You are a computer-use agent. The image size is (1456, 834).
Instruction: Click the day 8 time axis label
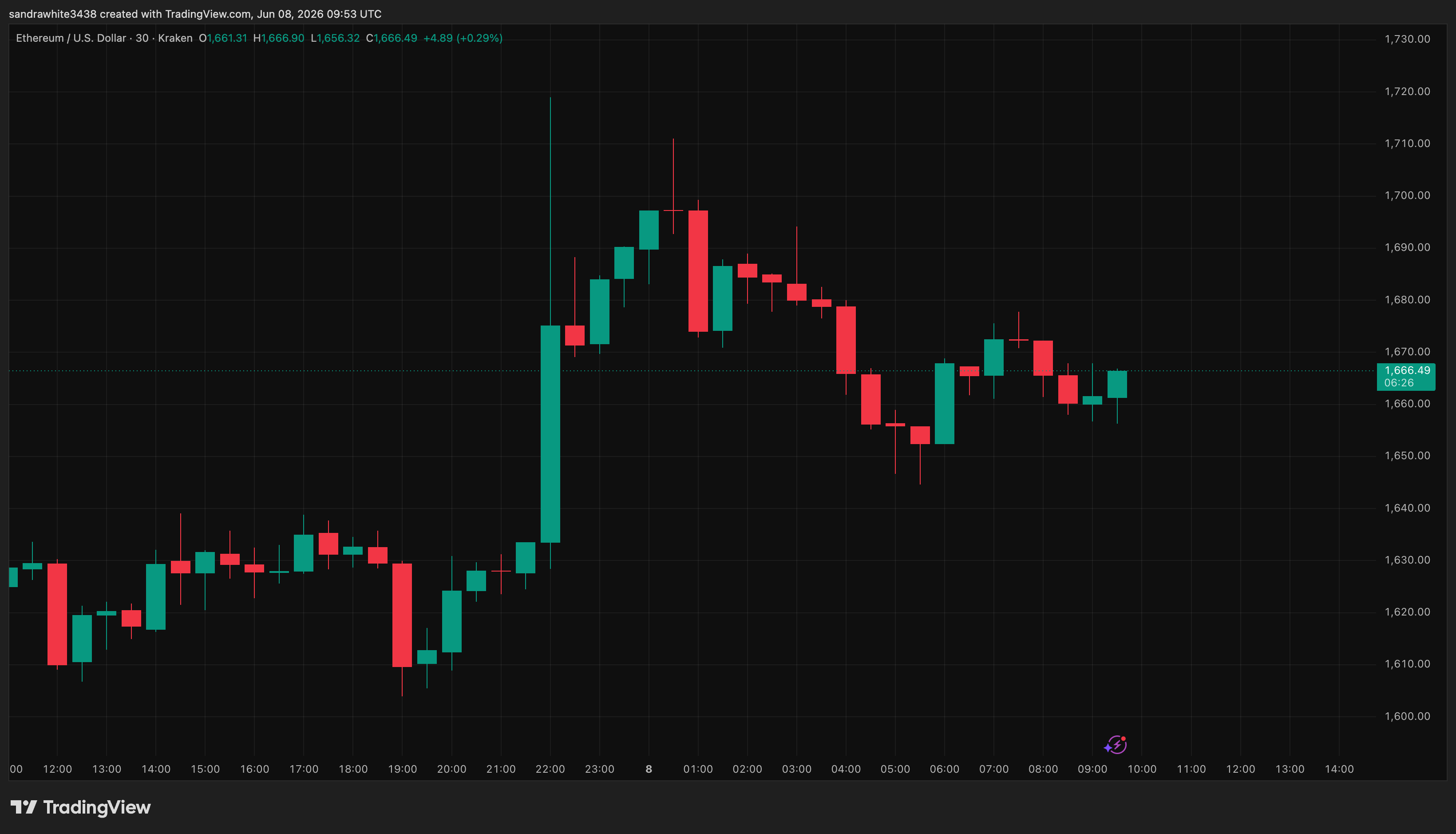pos(649,769)
